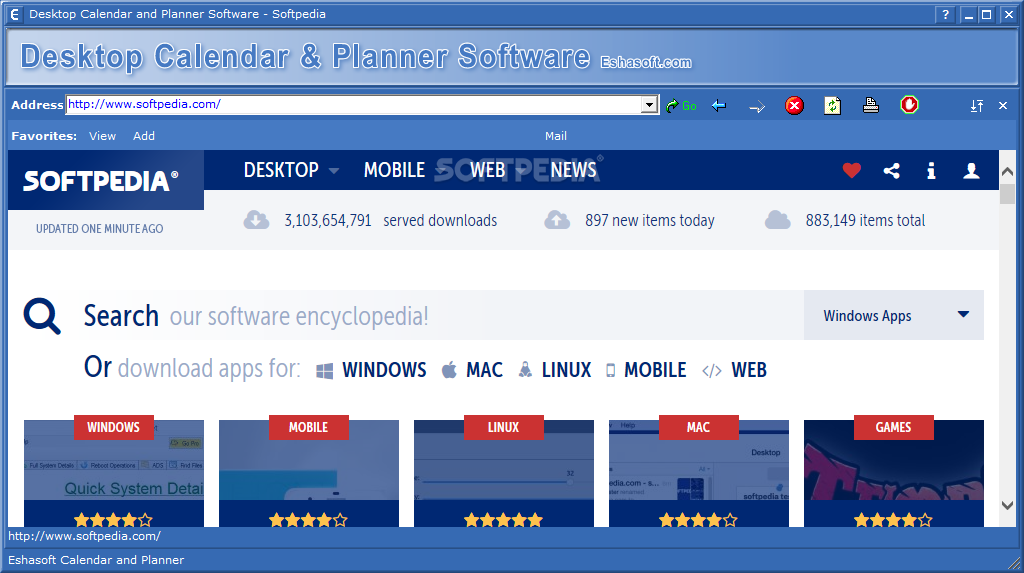Click the served downloads cloud icon
The image size is (1024, 573).
click(x=257, y=220)
